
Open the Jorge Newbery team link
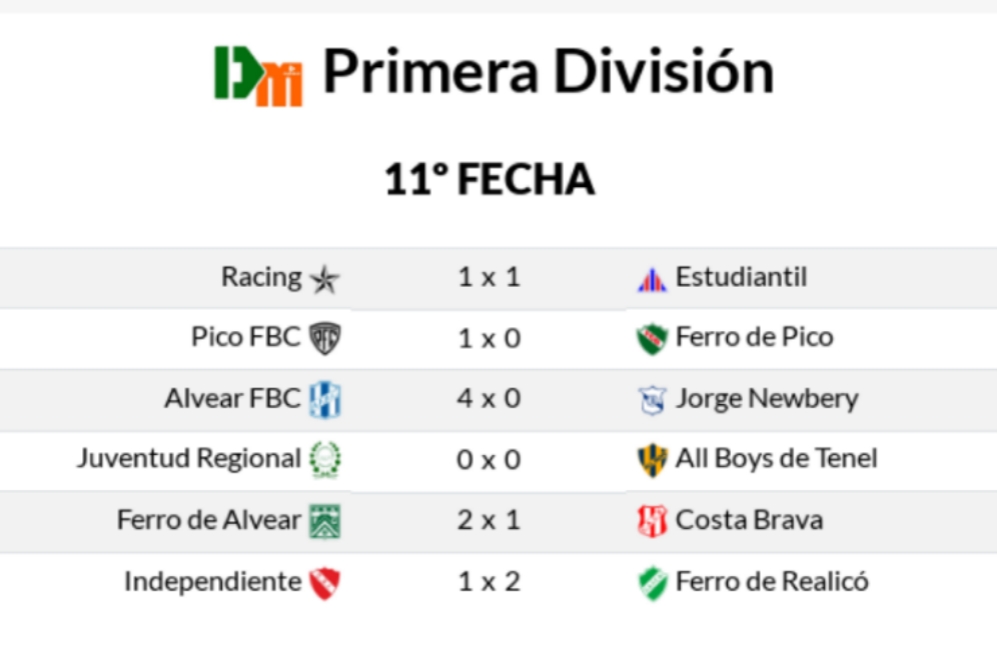766,398
